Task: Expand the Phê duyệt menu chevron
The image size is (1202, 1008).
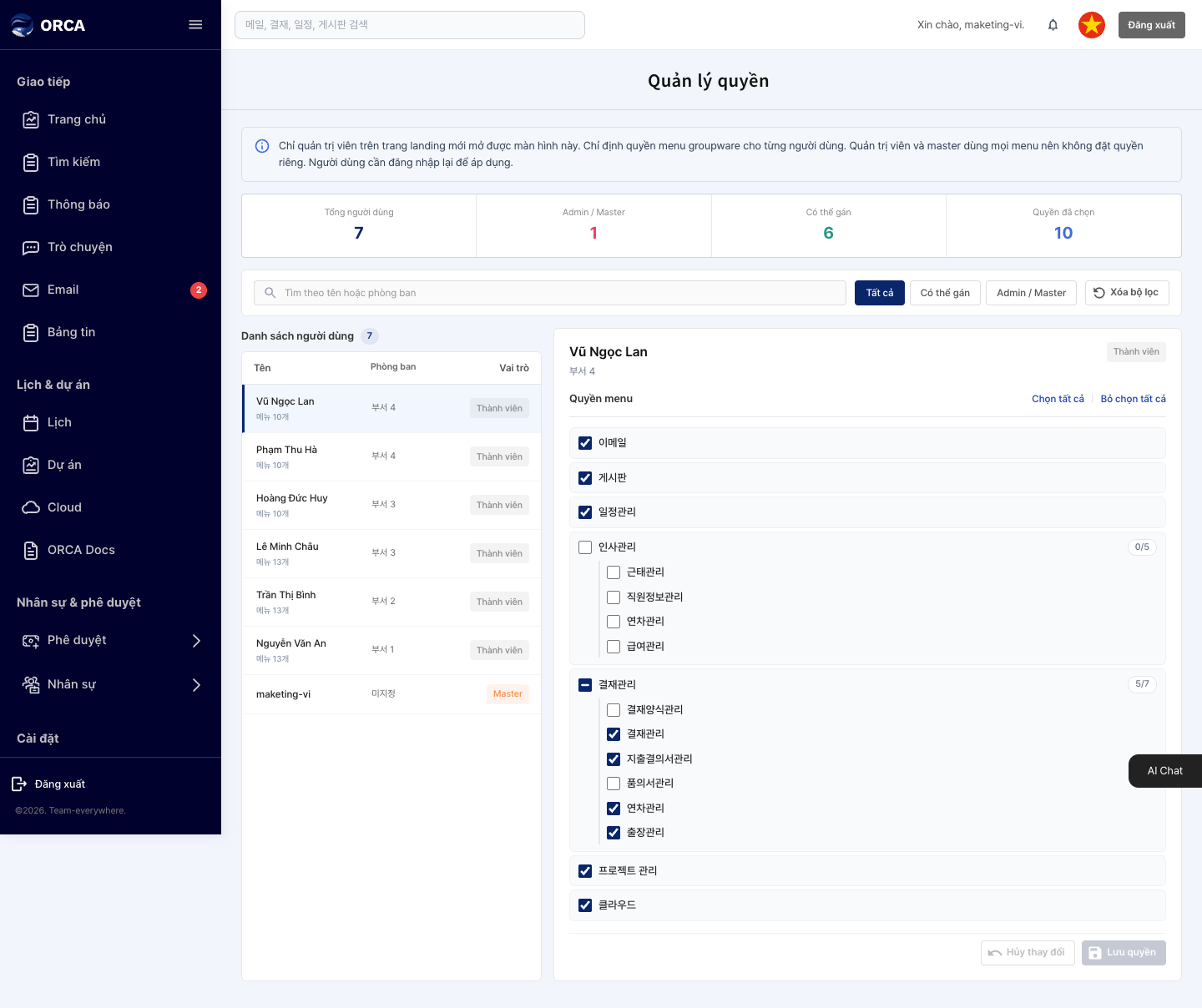Action: point(196,641)
